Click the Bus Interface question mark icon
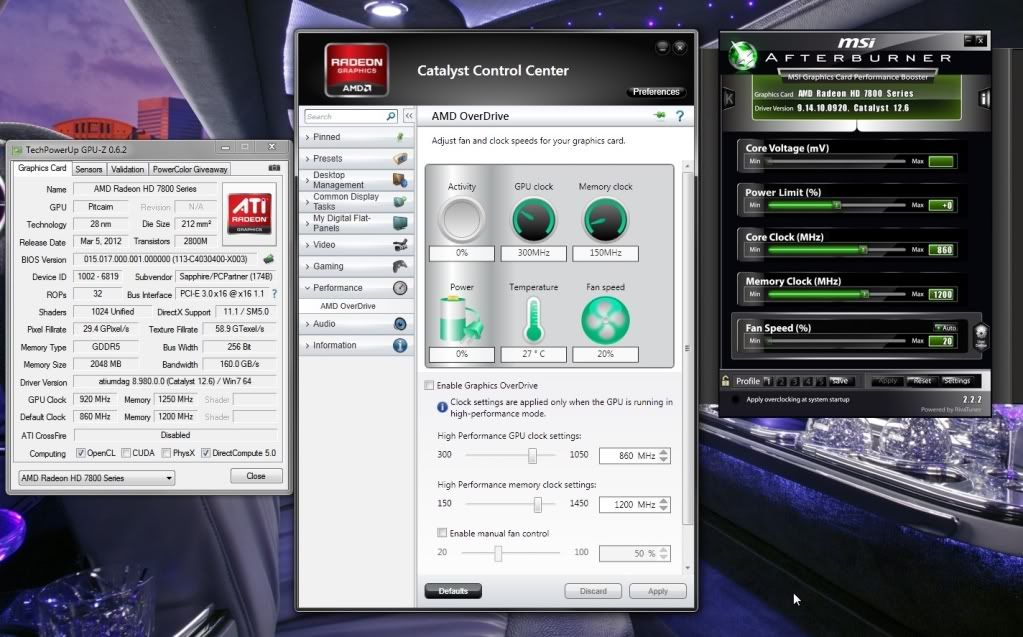Screen dimensions: 1023x637 (x=275, y=294)
